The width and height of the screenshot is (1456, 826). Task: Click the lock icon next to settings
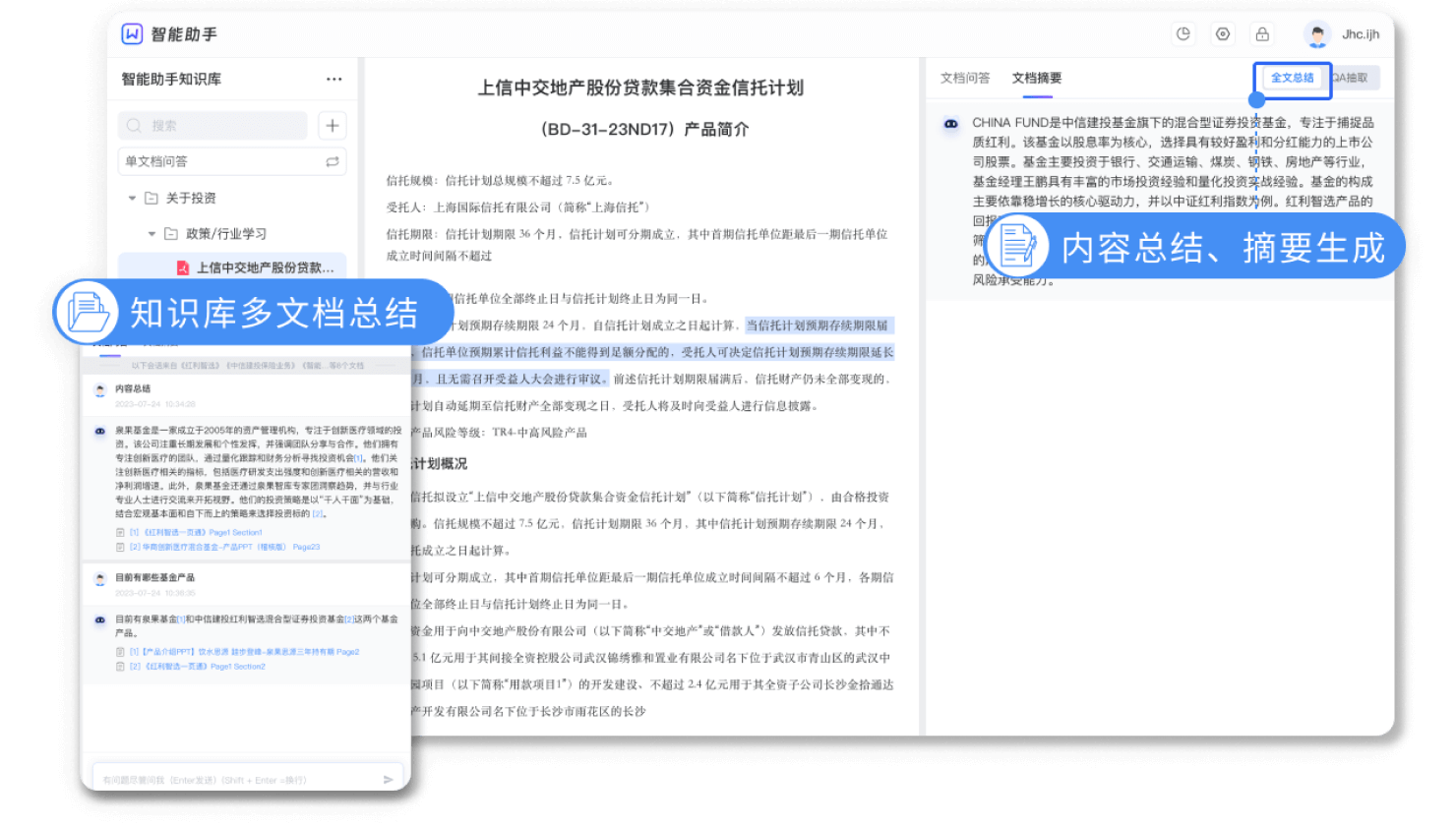pyautogui.click(x=1262, y=33)
